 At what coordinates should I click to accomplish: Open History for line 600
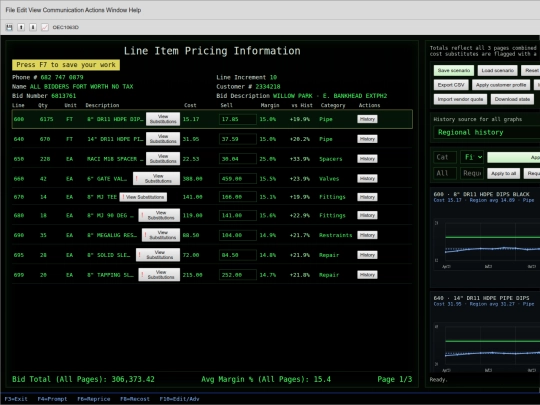(367, 119)
